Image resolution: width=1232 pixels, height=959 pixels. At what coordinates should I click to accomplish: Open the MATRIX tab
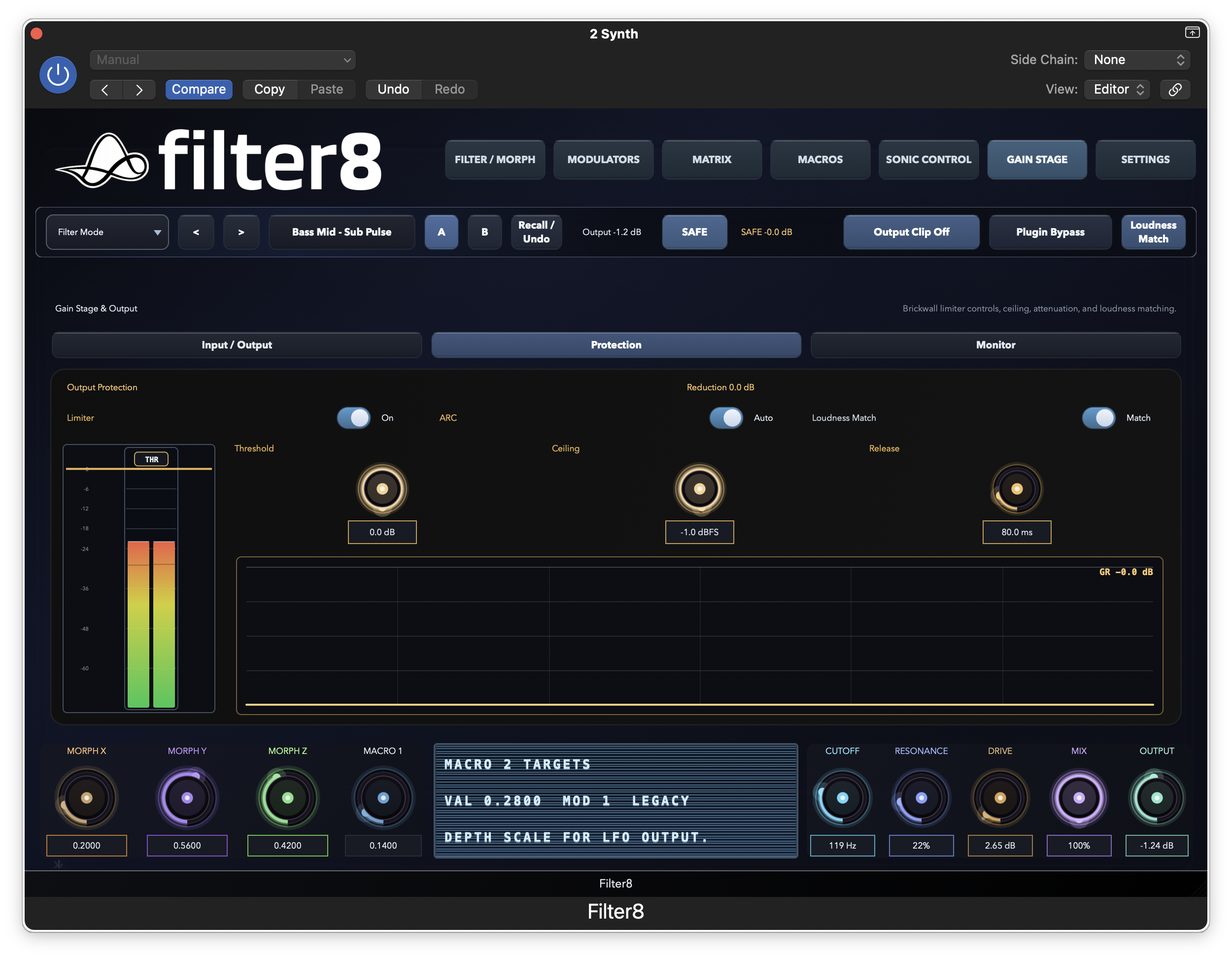pyautogui.click(x=711, y=160)
